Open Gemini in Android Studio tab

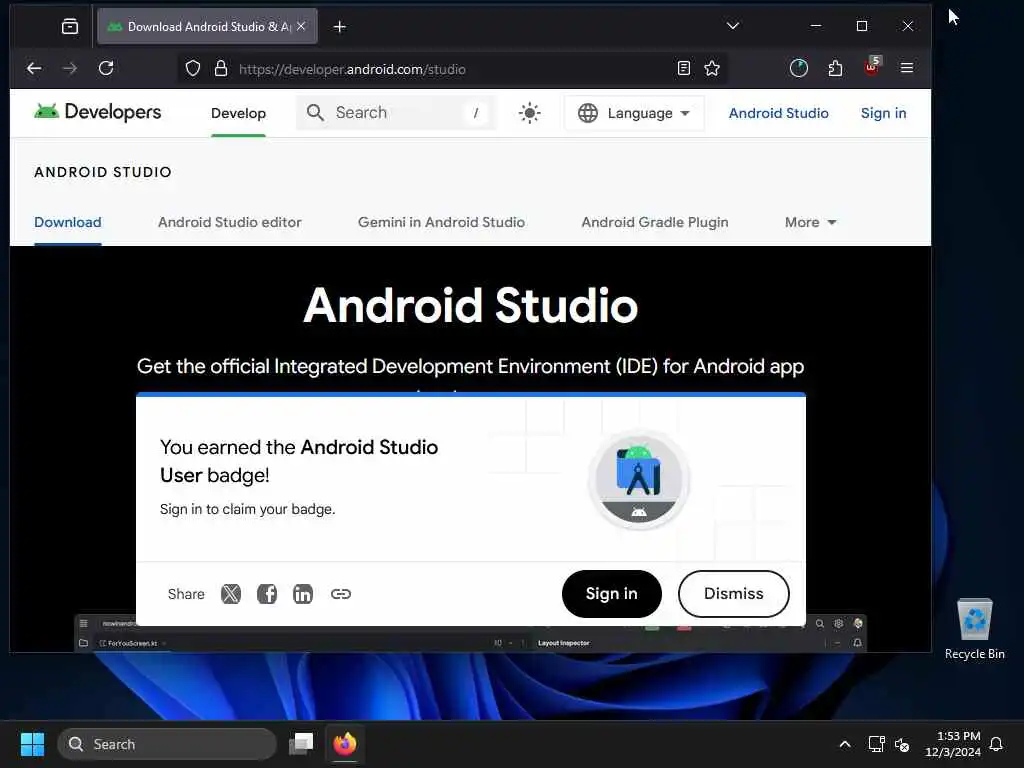pos(441,222)
